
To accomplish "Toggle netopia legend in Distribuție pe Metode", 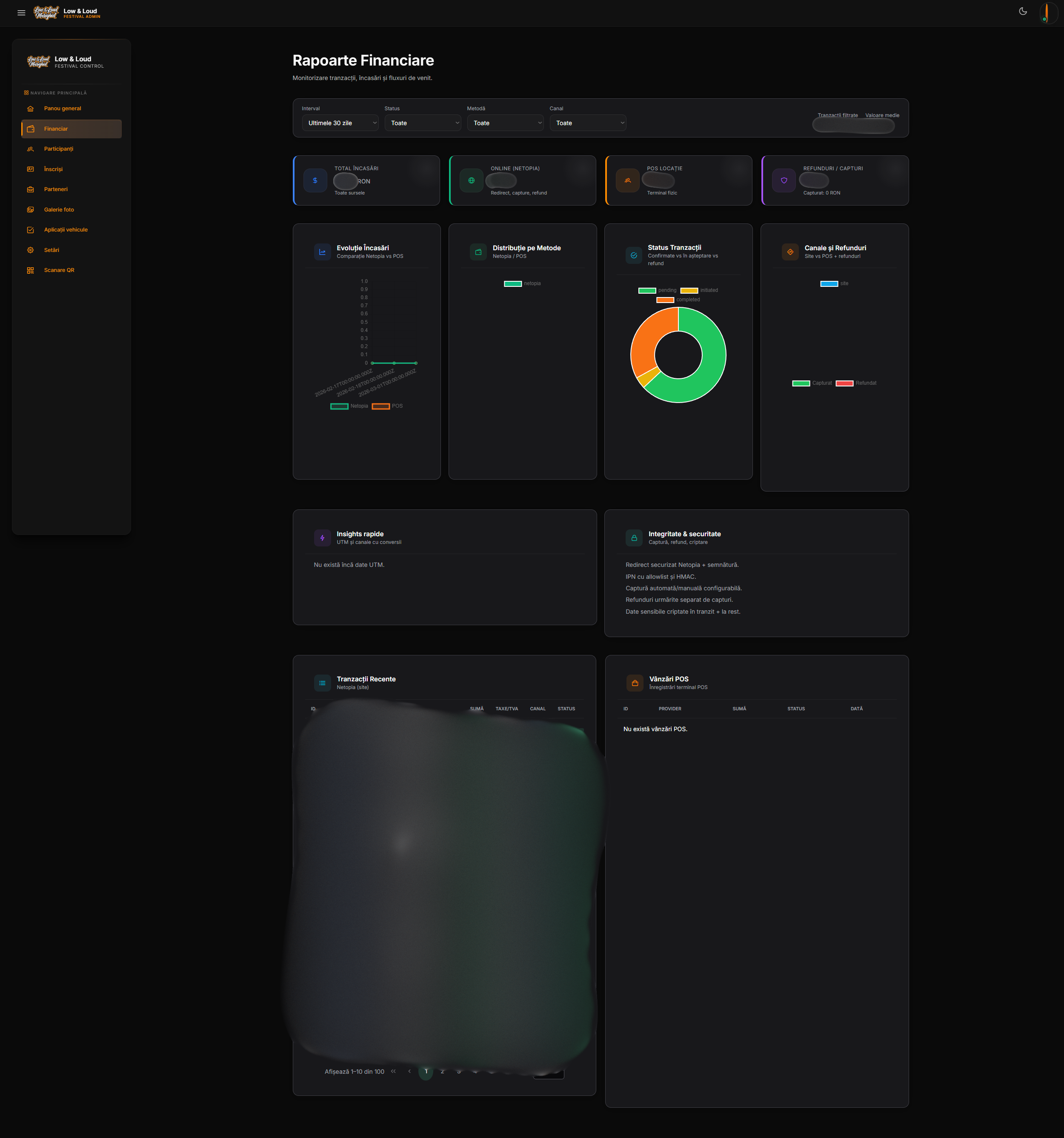I will [522, 284].
